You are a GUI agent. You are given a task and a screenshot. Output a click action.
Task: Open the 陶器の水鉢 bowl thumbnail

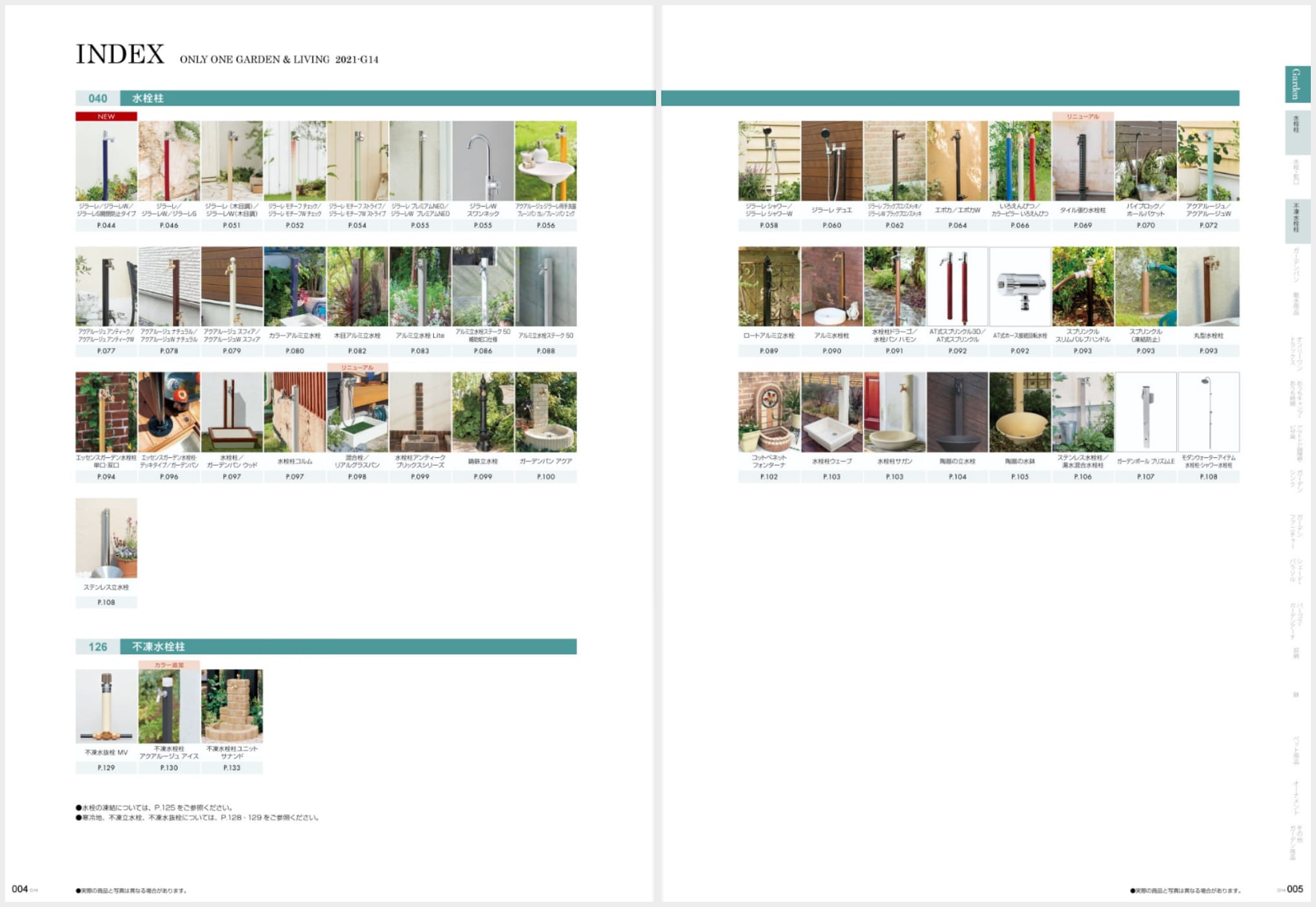tap(1019, 412)
